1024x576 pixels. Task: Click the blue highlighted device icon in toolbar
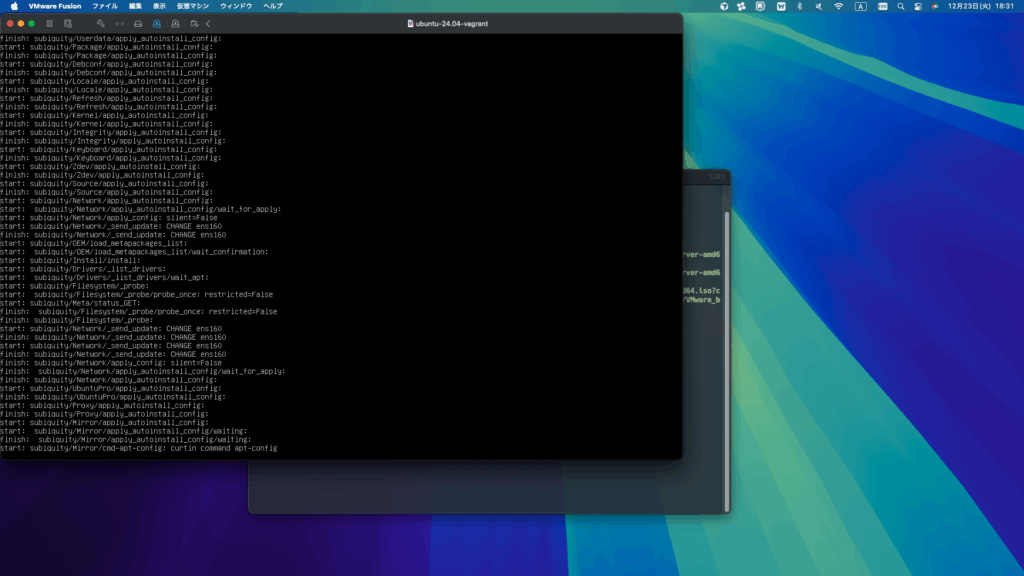coord(157,22)
